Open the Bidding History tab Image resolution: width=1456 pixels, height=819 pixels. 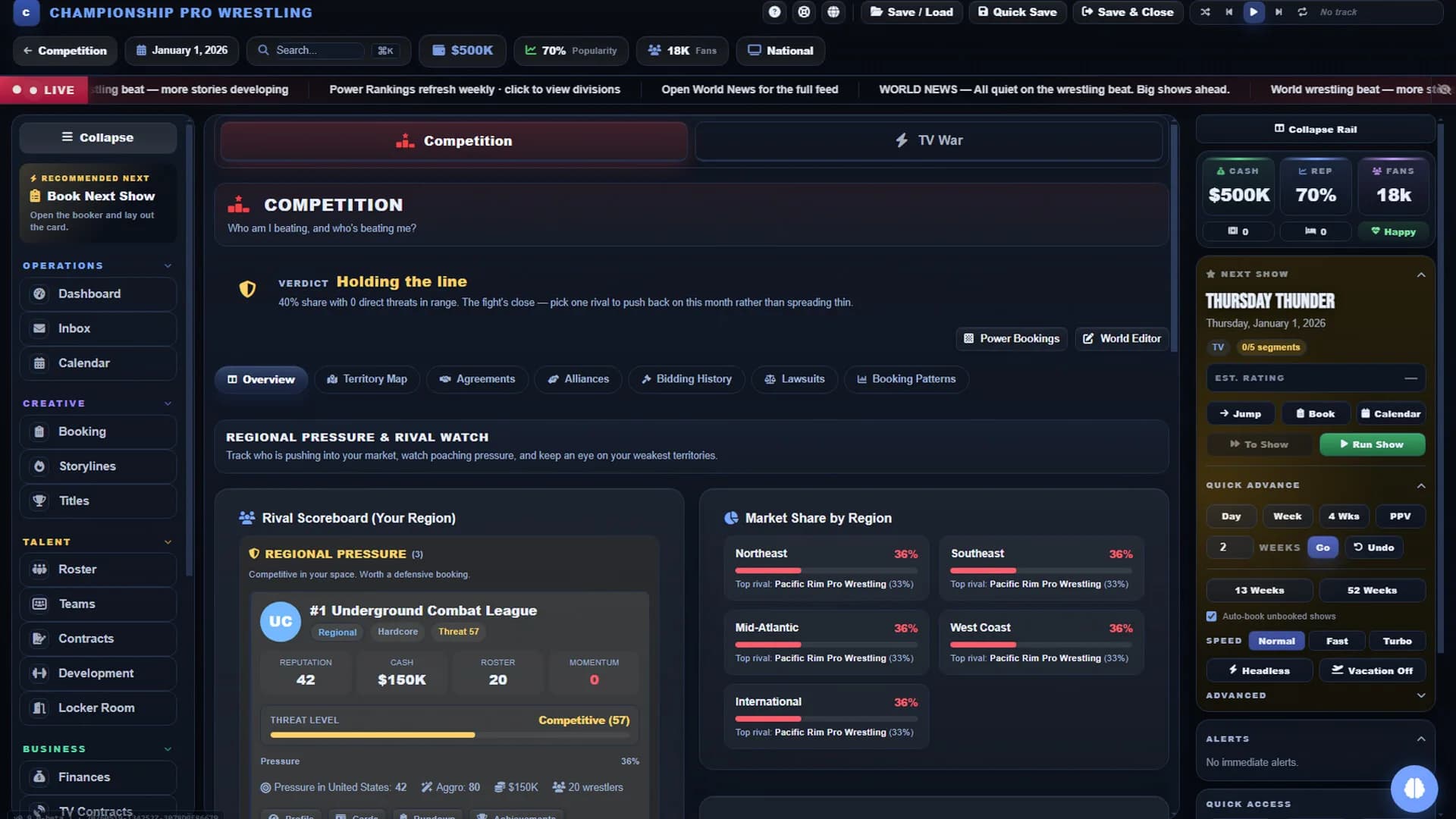(686, 379)
